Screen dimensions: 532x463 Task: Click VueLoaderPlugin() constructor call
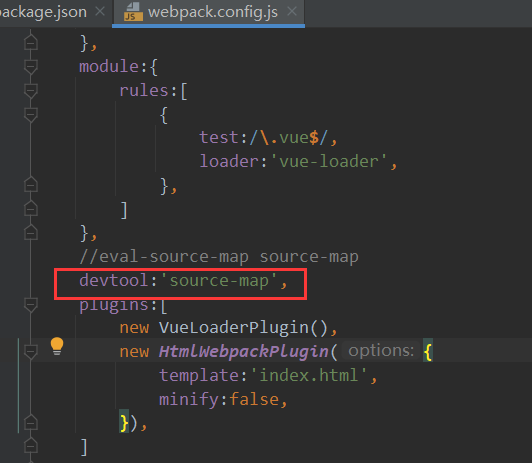(243, 328)
